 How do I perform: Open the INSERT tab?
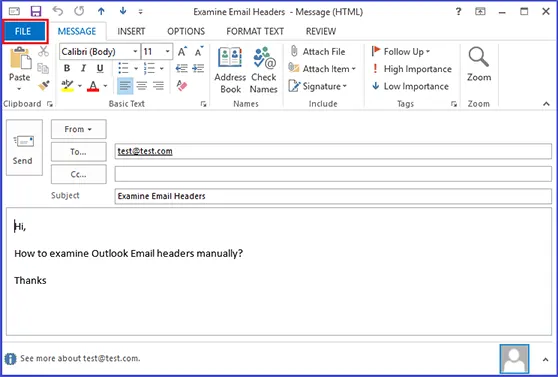[131, 31]
